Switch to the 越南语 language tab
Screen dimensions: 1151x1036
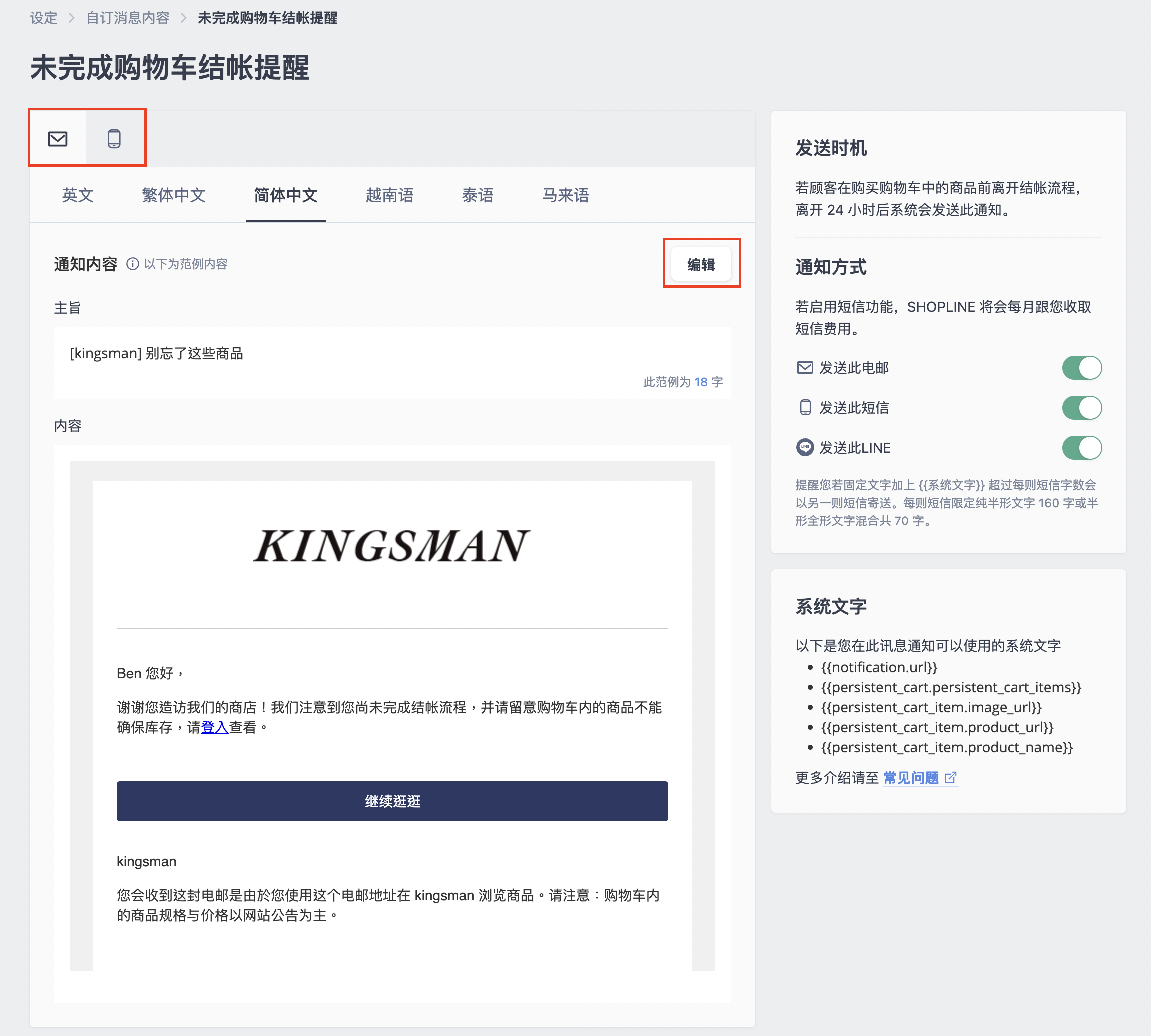(x=389, y=195)
